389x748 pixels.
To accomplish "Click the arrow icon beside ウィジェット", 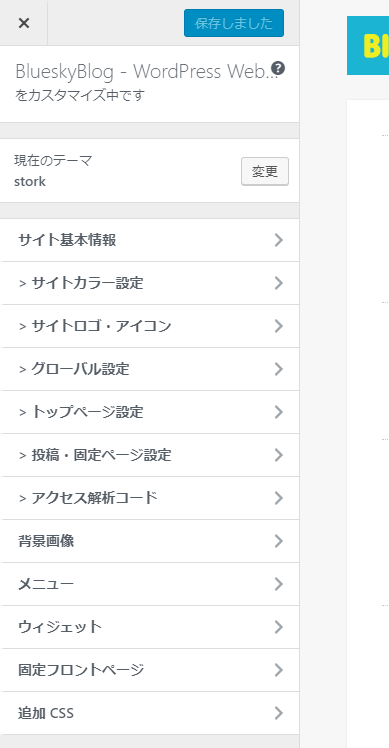I will [279, 627].
